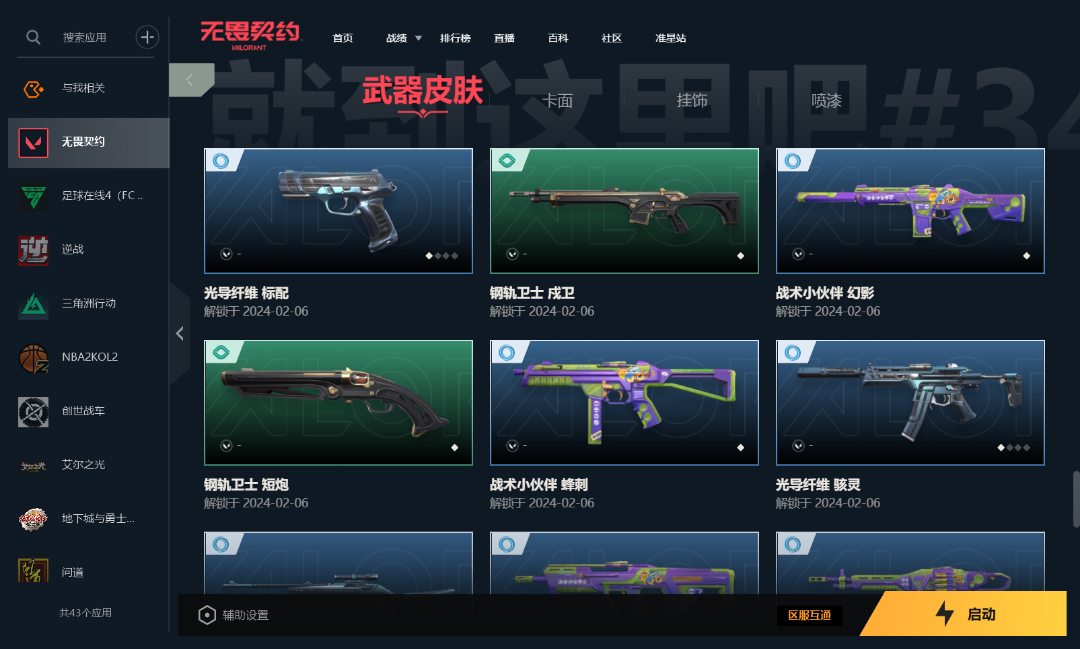Open 与我相关 sidebar icon

[33, 88]
